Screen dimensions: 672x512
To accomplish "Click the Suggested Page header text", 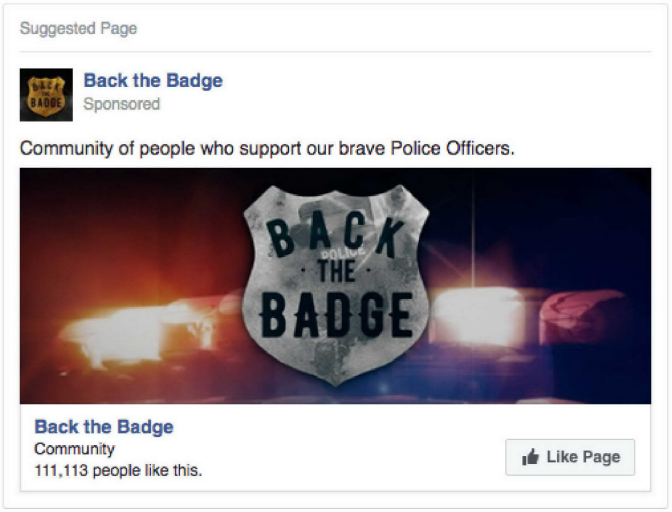I will [78, 28].
